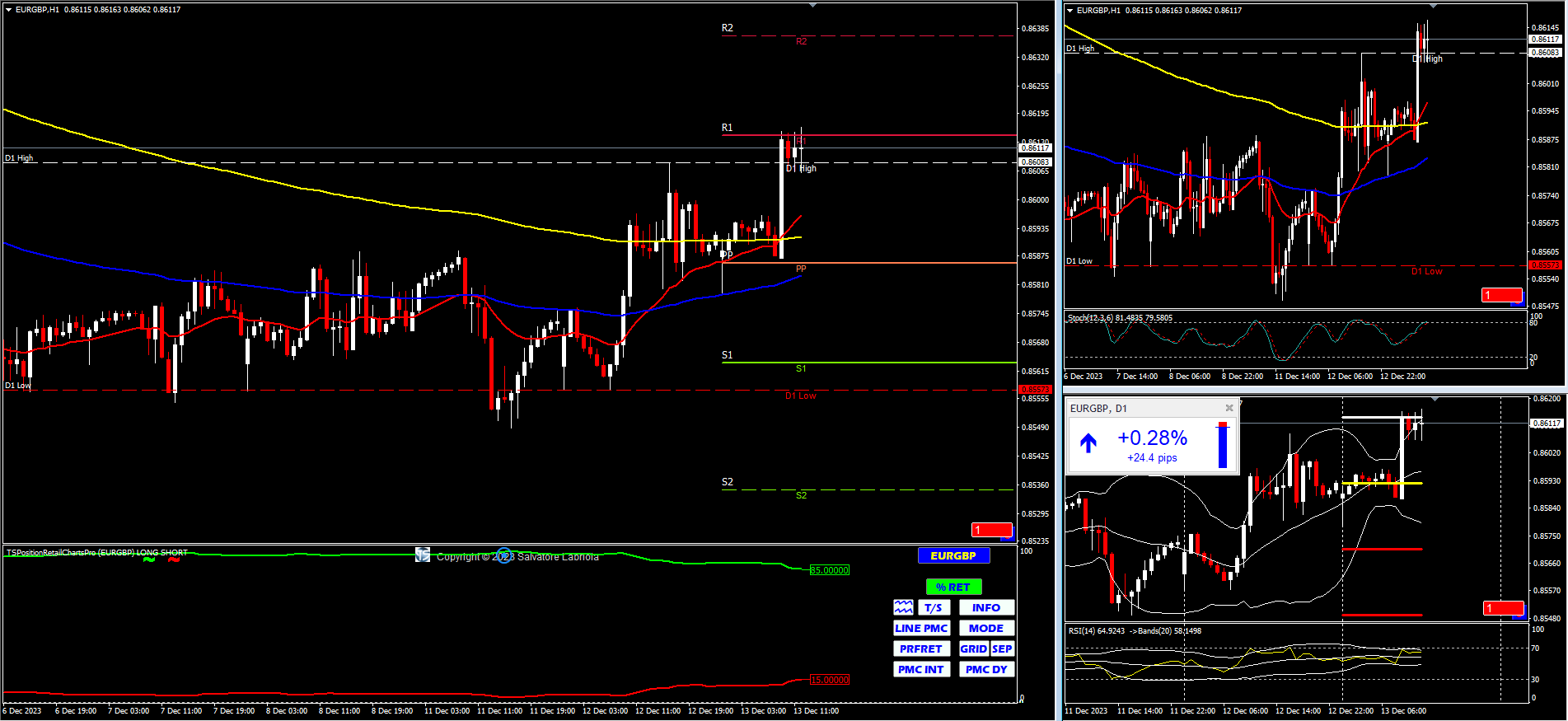Click the TSPositionRetailChartsPro indicator label
The width and height of the screenshot is (1568, 721).
pyautogui.click(x=96, y=552)
